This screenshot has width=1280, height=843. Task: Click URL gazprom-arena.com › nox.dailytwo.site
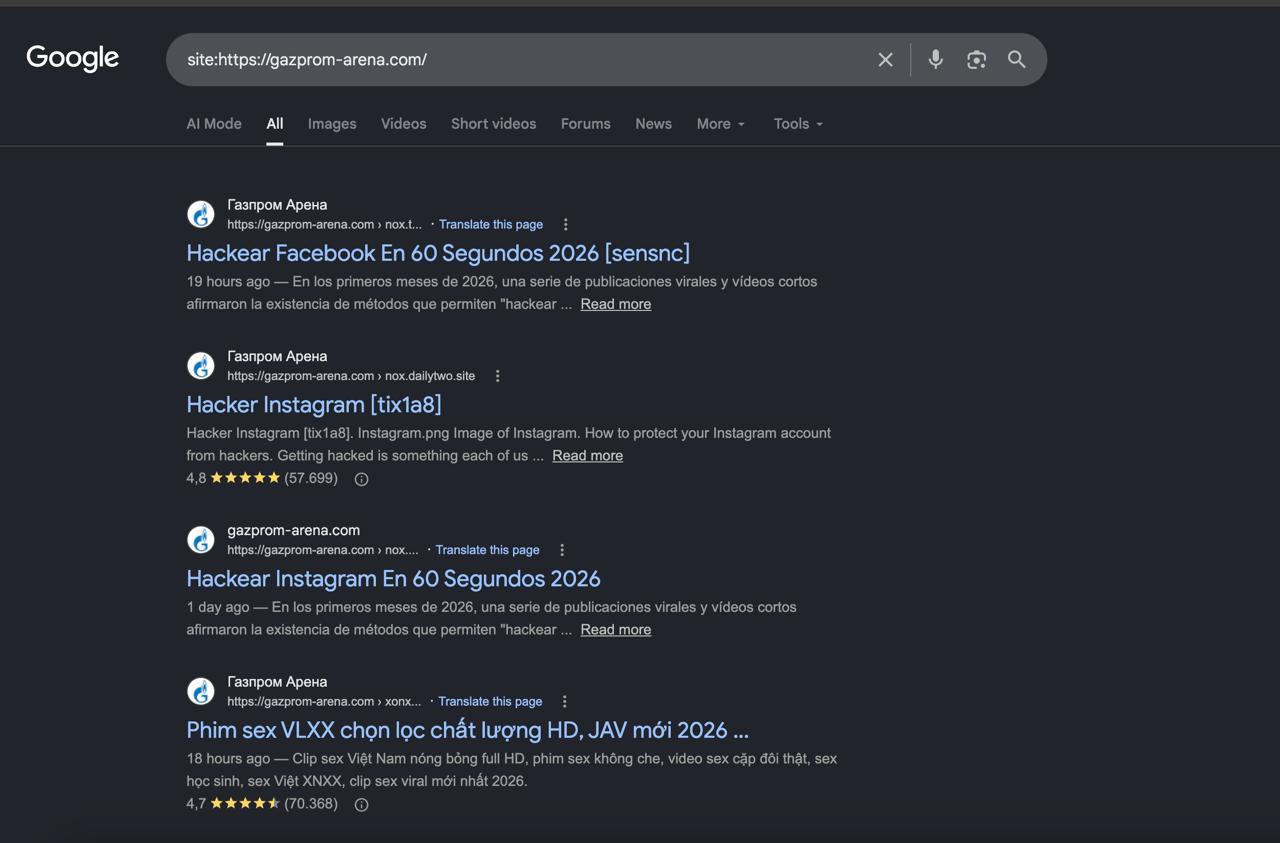(351, 376)
